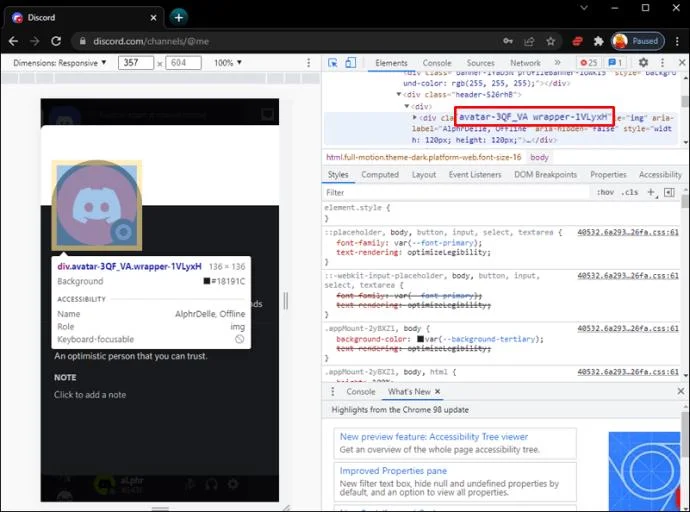This screenshot has width=690, height=512.
Task: Expand the avatar wrapper div node
Action: point(415,117)
